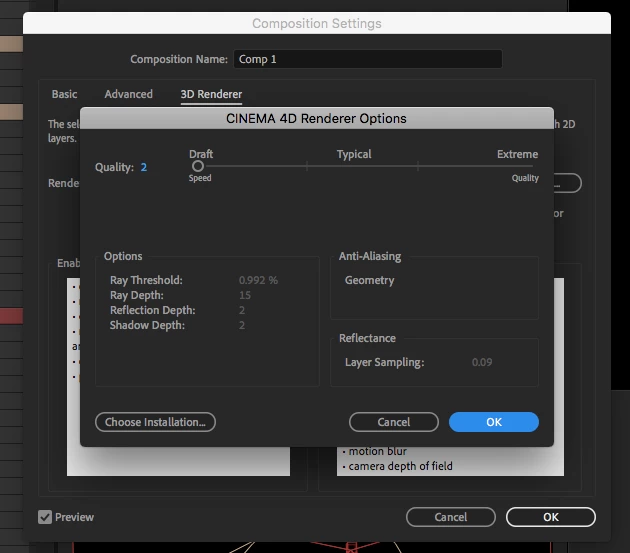Click the Quality value 2

(x=143, y=167)
